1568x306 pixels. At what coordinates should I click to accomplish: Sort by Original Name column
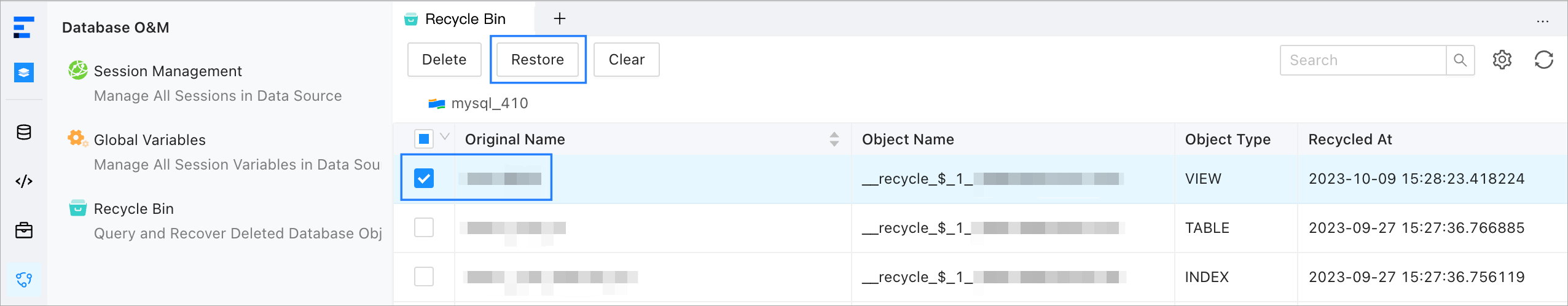point(834,139)
